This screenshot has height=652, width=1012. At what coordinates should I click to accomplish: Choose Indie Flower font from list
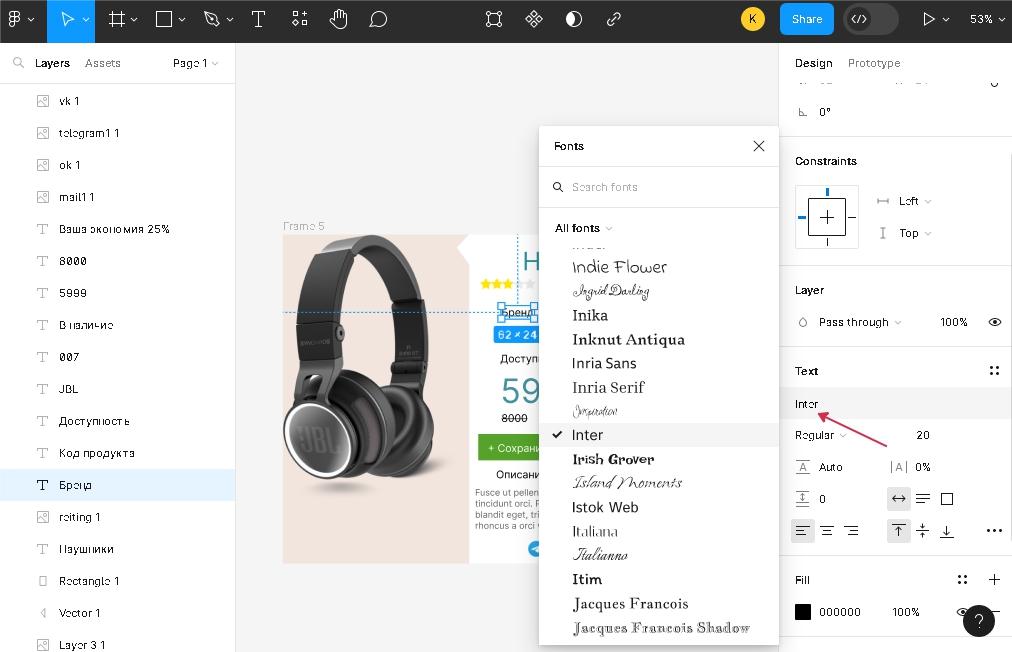point(619,267)
